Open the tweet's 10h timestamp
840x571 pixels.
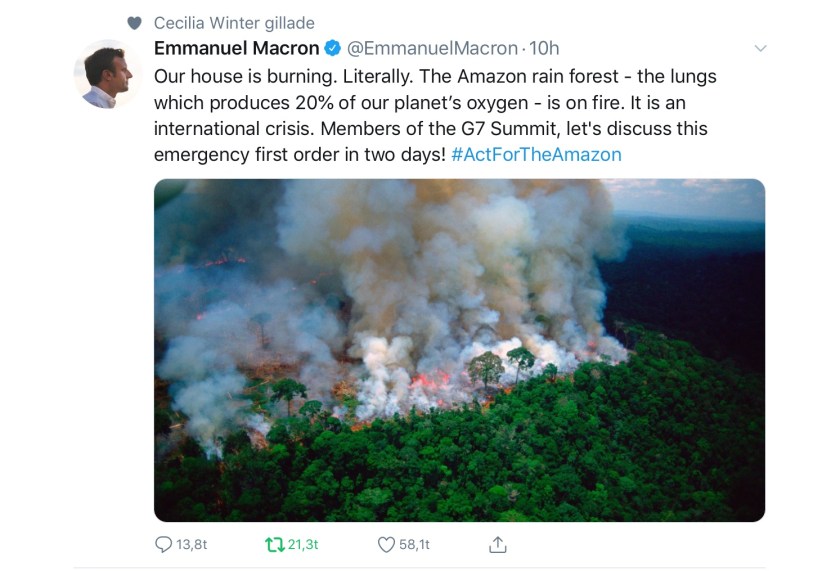(544, 48)
